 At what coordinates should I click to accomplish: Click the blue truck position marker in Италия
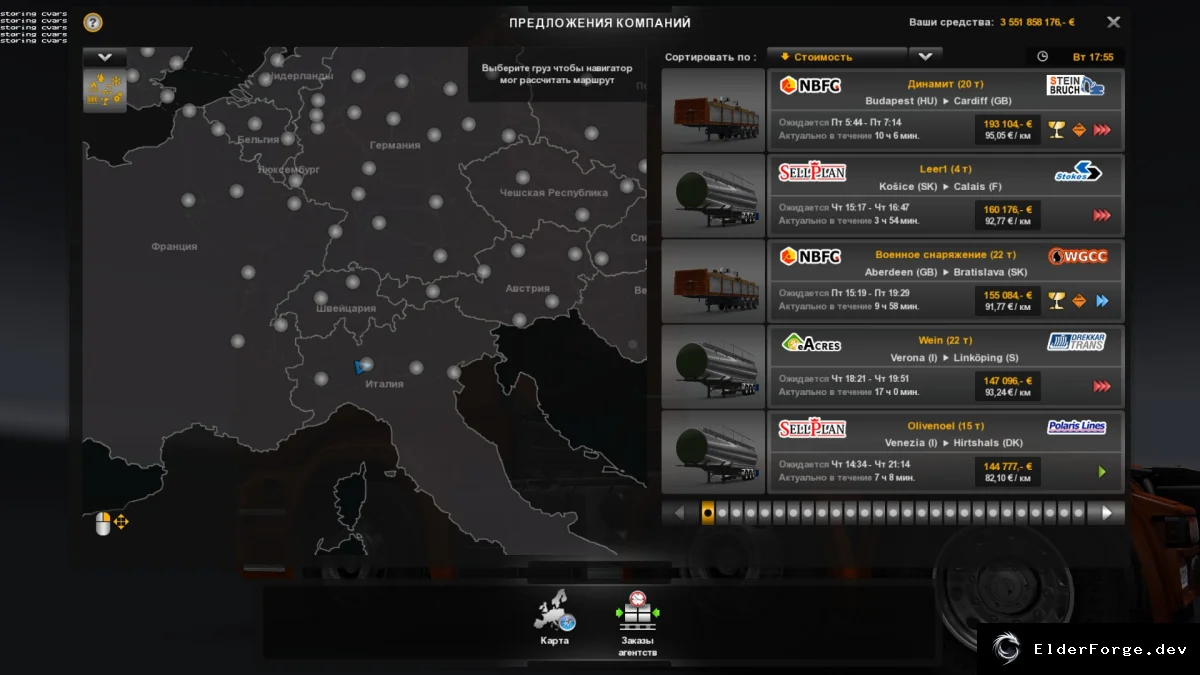(359, 368)
